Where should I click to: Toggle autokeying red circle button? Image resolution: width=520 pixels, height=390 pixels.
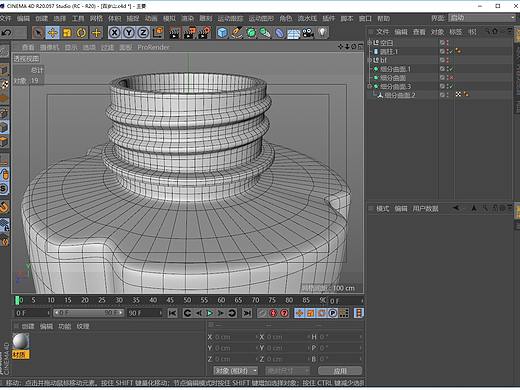click(273, 313)
